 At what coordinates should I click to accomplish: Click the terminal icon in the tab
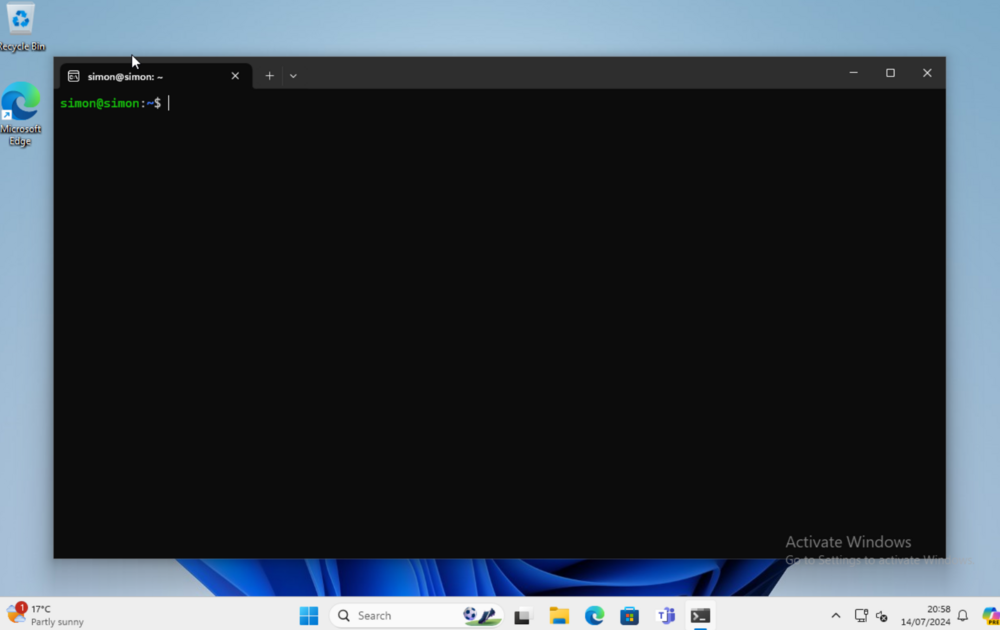73,76
